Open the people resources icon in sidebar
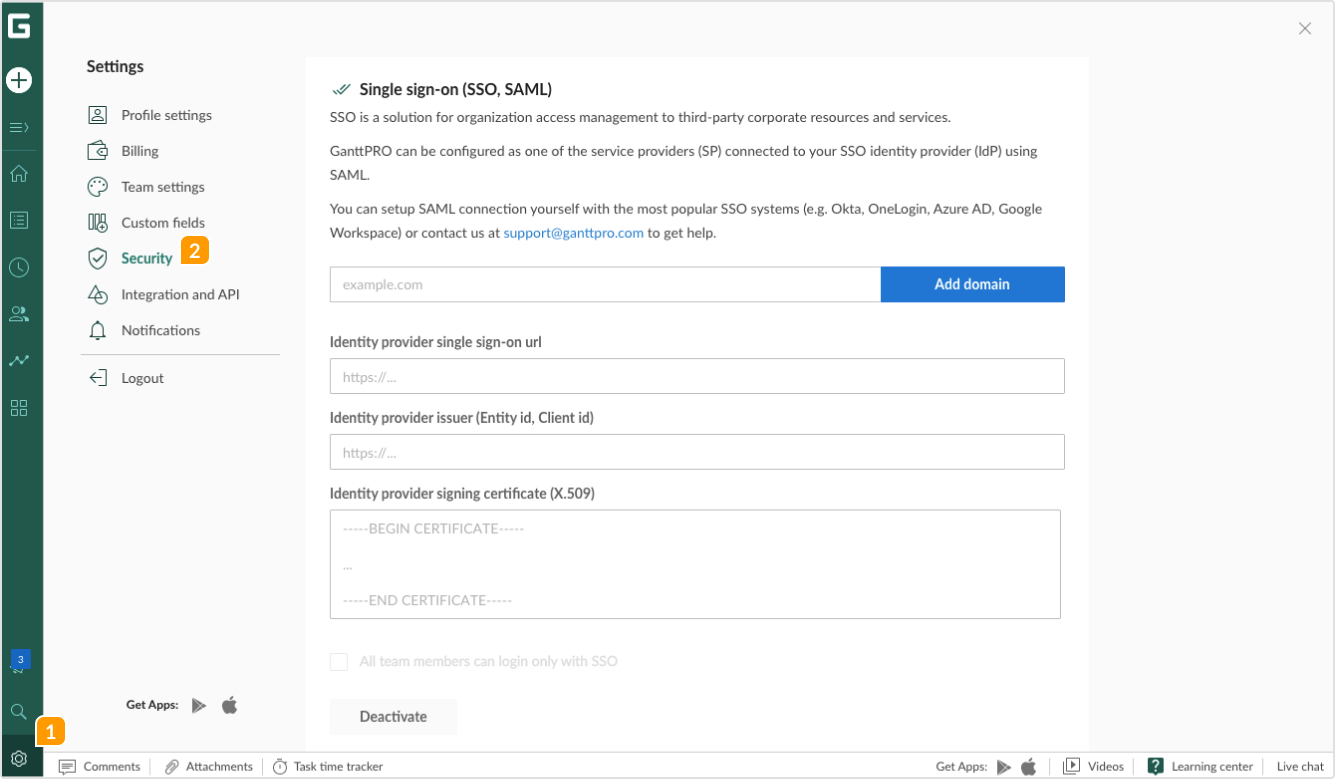The height and width of the screenshot is (779, 1335). coord(19,314)
